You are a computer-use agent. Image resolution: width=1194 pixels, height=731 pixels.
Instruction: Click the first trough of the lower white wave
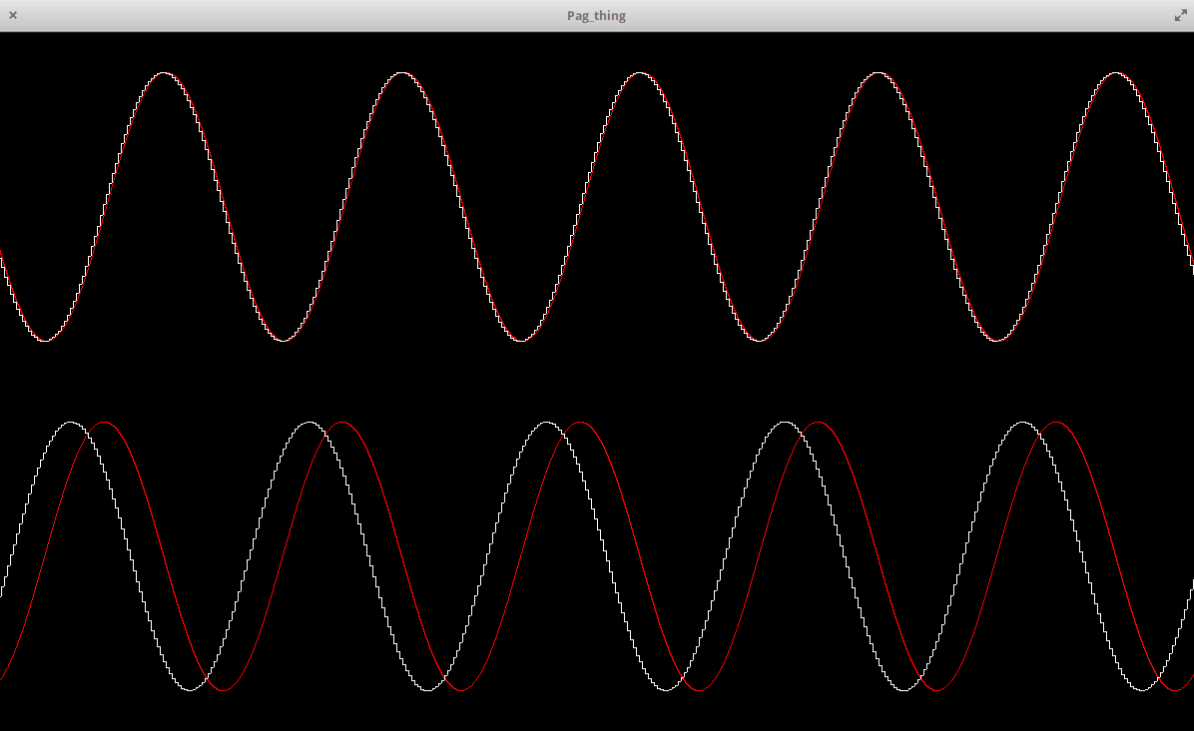coord(190,690)
